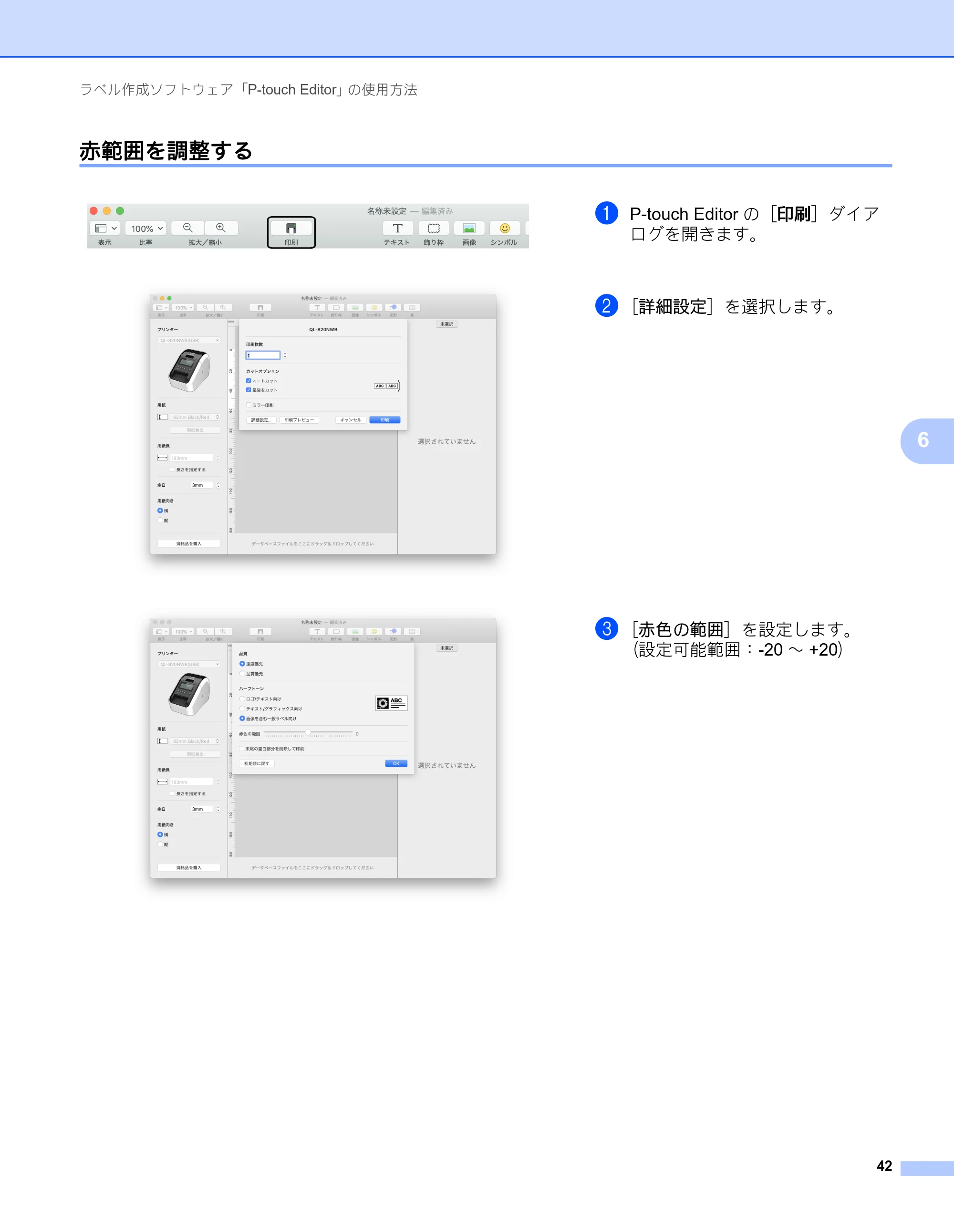
Task: Click the シンボル smiley icon in top toolbar strip
Action: tap(505, 229)
